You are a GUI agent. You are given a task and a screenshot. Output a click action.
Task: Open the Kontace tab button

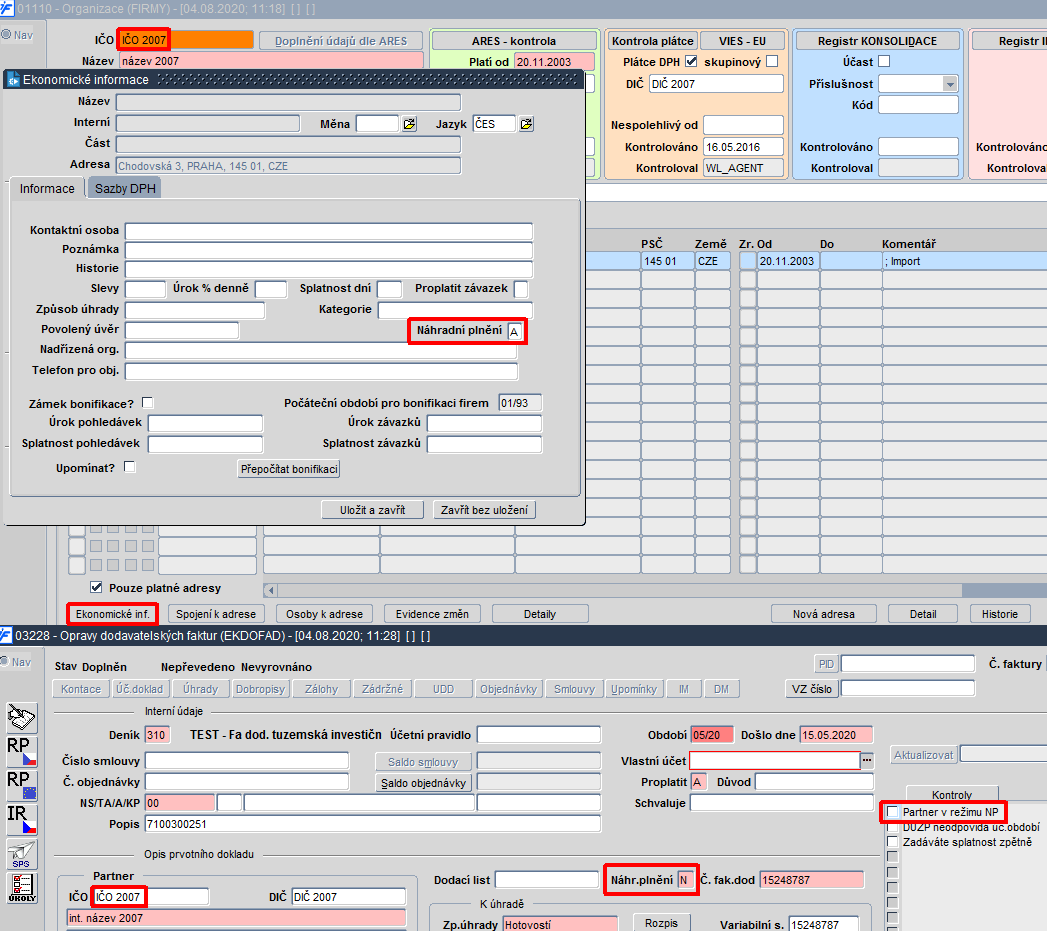[x=81, y=689]
